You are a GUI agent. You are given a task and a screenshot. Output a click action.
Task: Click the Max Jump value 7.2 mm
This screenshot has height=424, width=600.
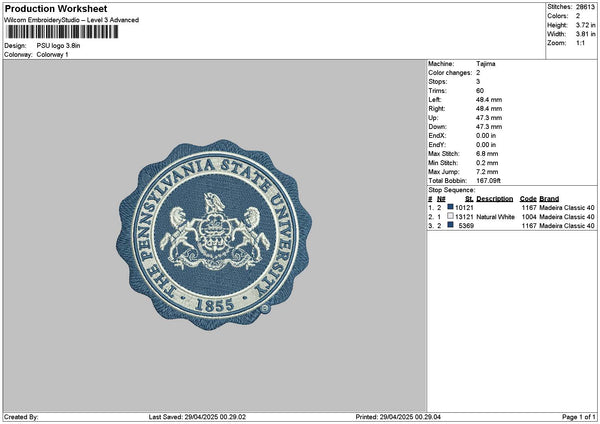[487, 172]
